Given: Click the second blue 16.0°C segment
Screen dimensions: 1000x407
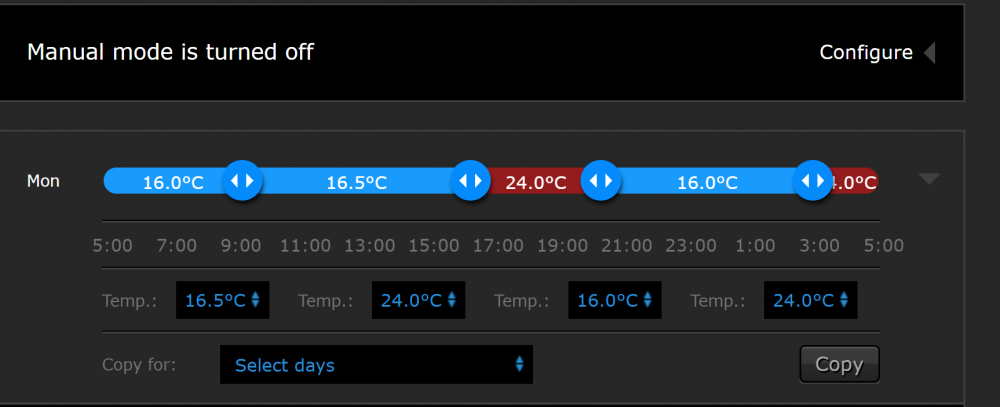Looking at the screenshot, I should point(706,182).
